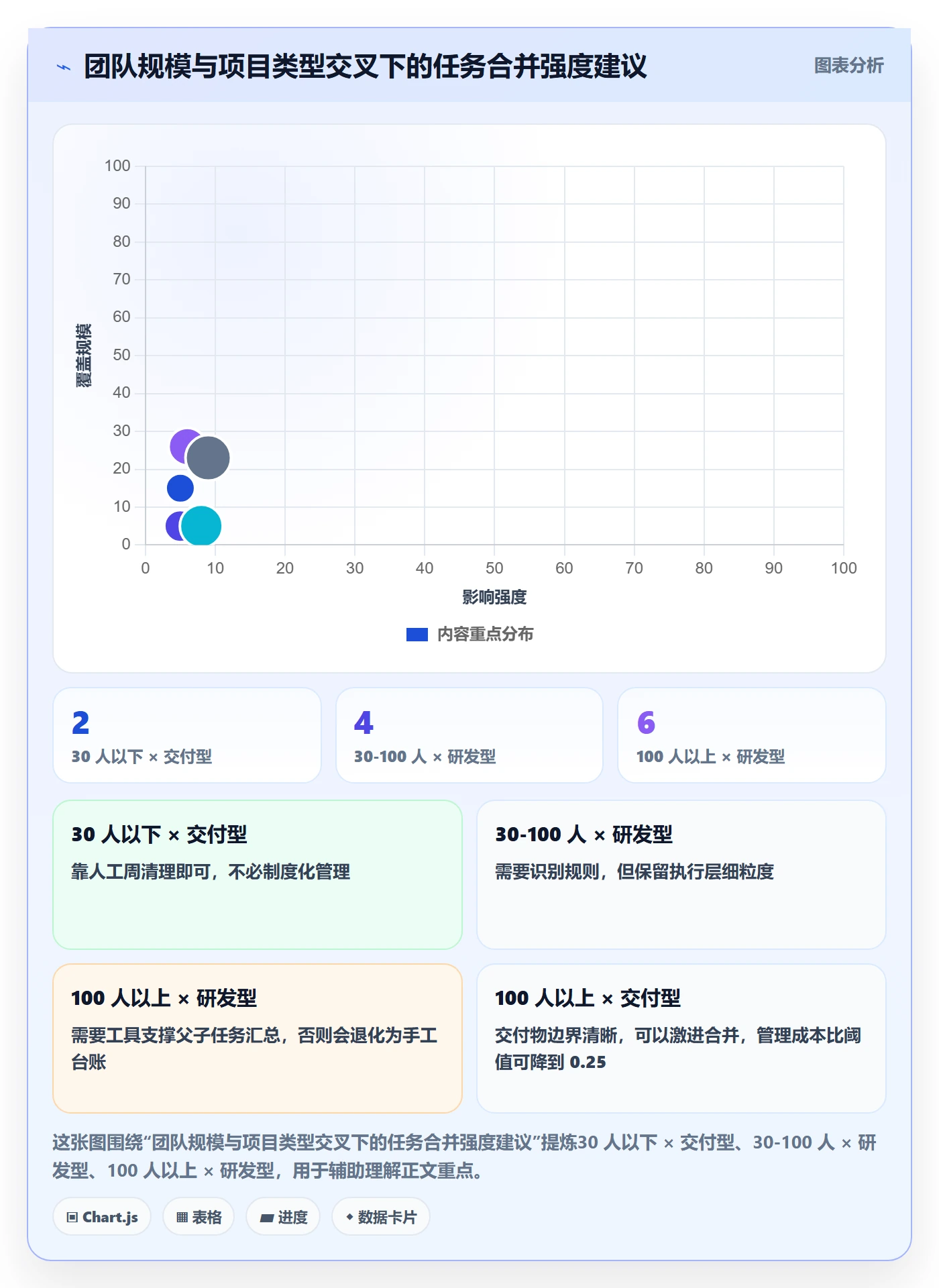Click the text 需要识别规则，但保留执行层细粒度
Image resolution: width=939 pixels, height=1288 pixels.
point(634,871)
